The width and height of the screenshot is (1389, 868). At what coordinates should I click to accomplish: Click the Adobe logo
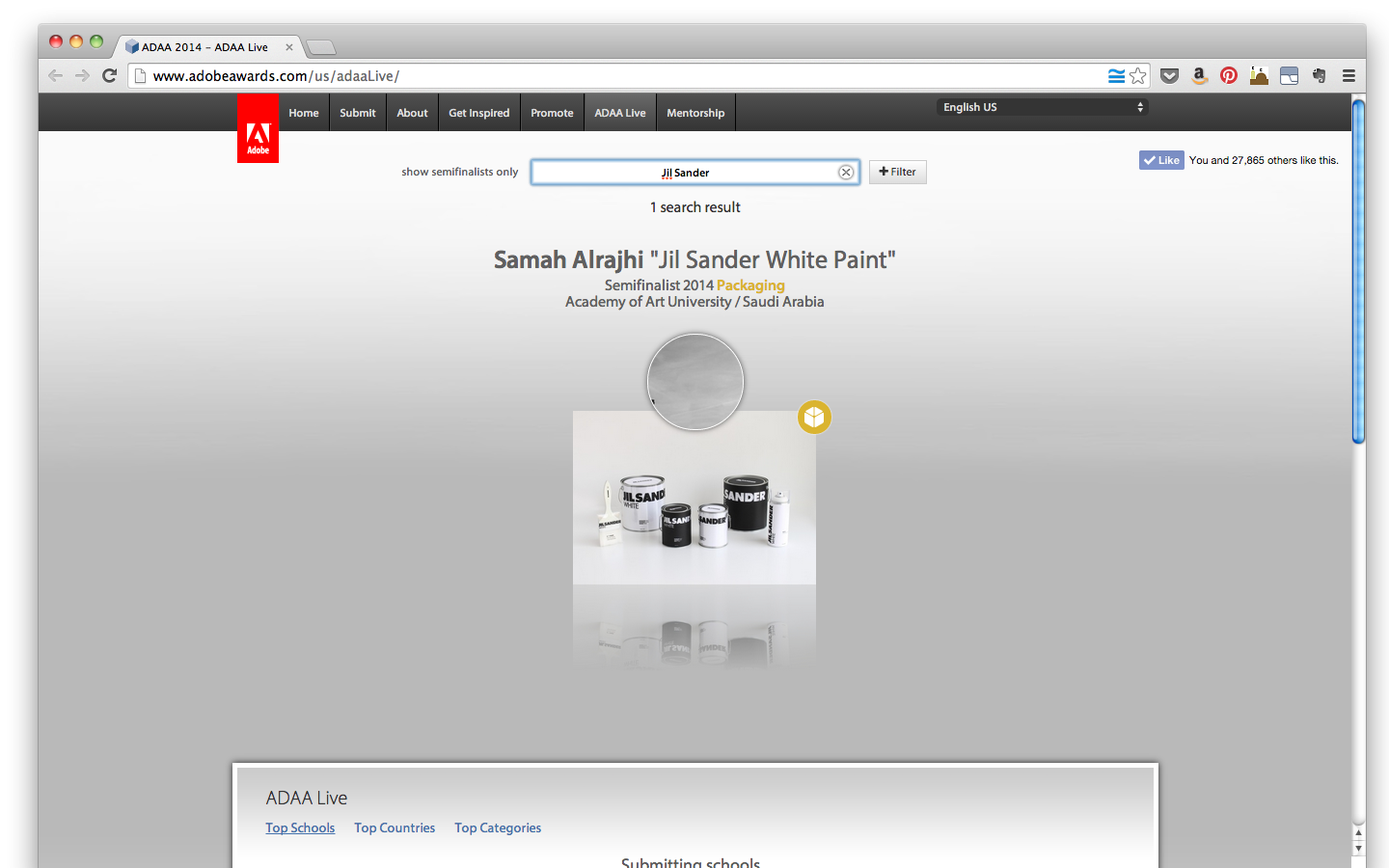point(258,128)
